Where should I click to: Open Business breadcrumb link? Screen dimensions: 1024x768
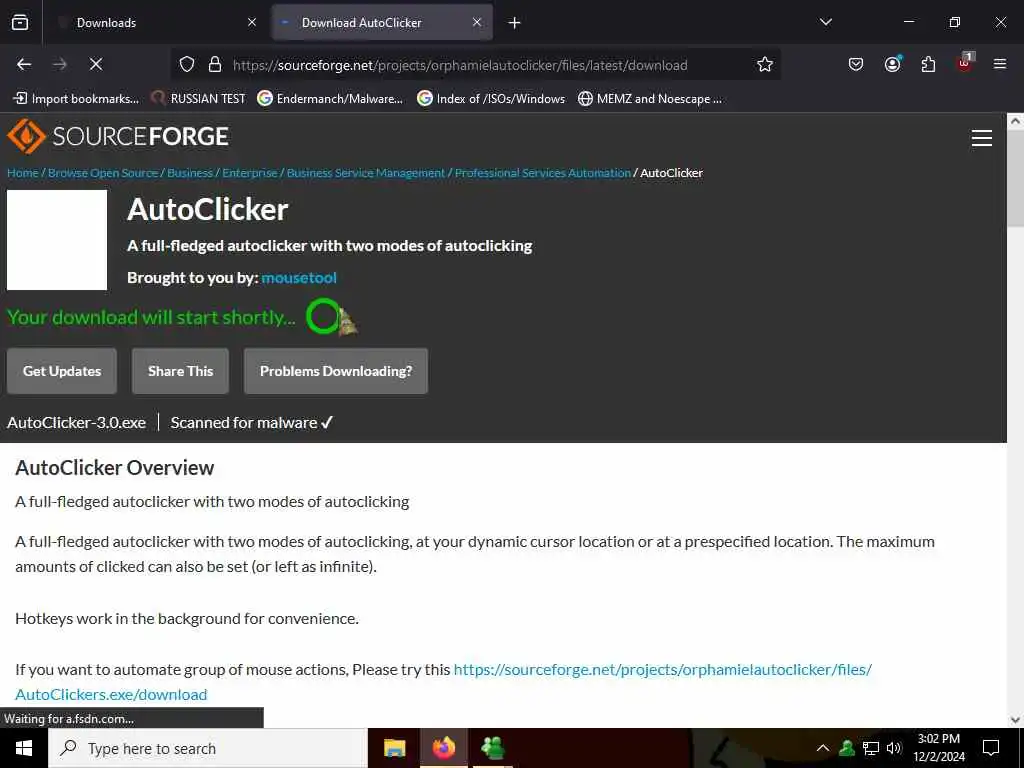[190, 173]
